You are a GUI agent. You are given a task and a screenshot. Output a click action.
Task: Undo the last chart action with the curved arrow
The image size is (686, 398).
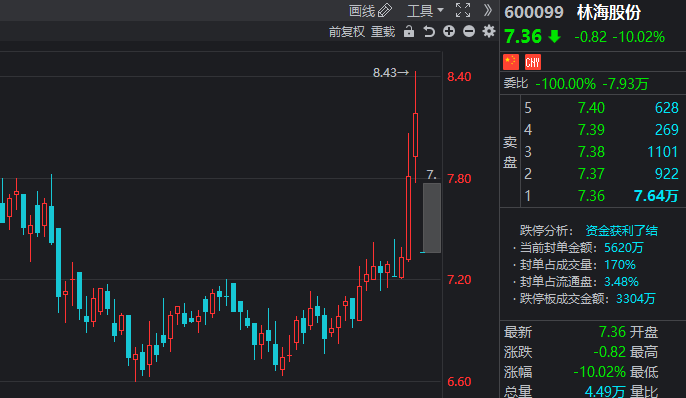click(x=429, y=31)
